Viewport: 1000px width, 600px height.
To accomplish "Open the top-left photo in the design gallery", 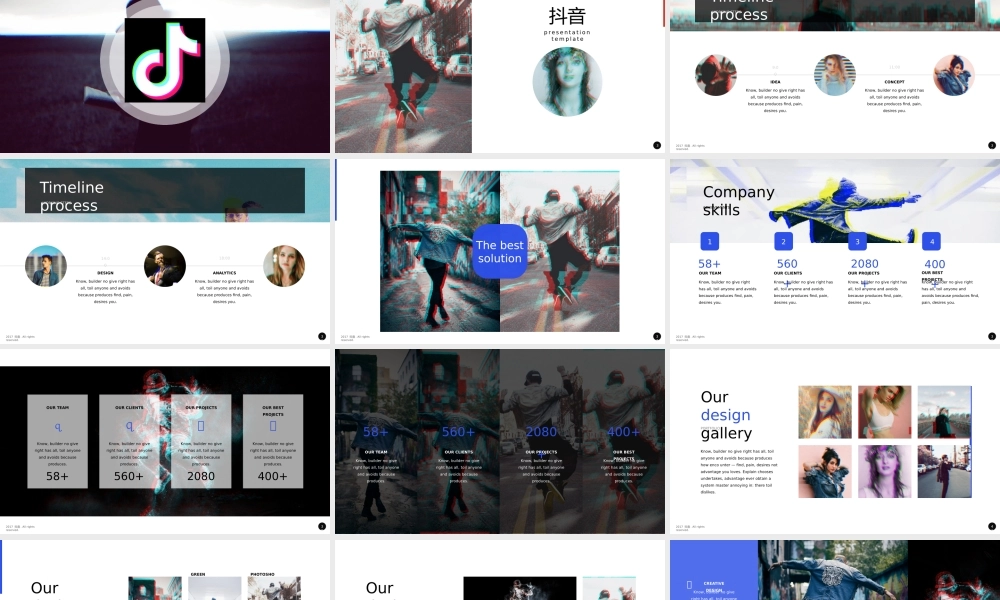I will click(x=825, y=412).
